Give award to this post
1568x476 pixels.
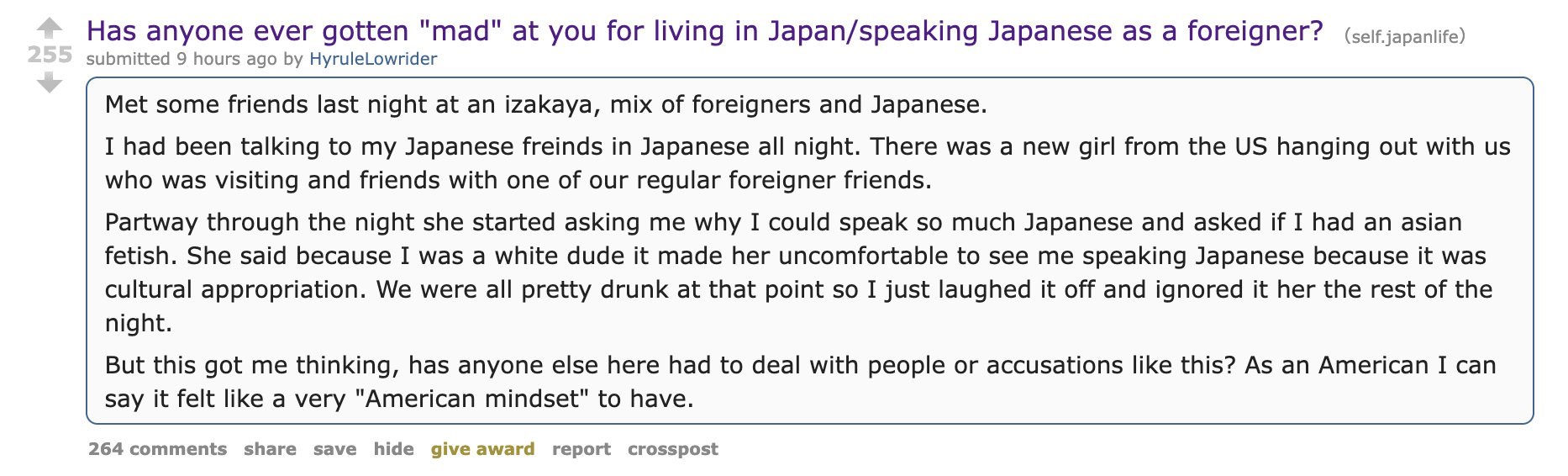pos(482,449)
